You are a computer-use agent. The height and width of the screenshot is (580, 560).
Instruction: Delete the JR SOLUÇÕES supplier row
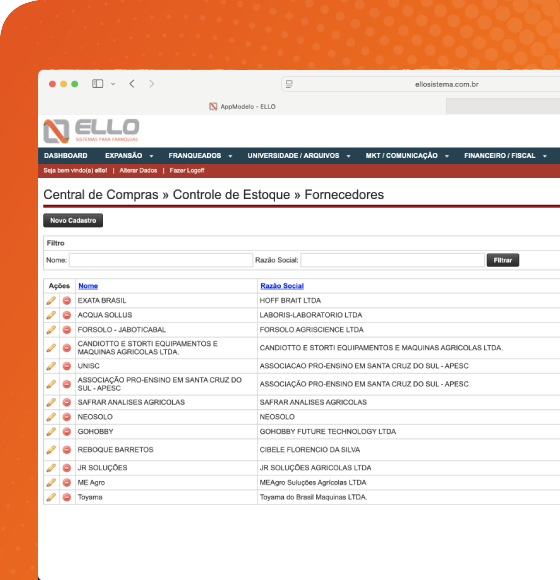67,468
